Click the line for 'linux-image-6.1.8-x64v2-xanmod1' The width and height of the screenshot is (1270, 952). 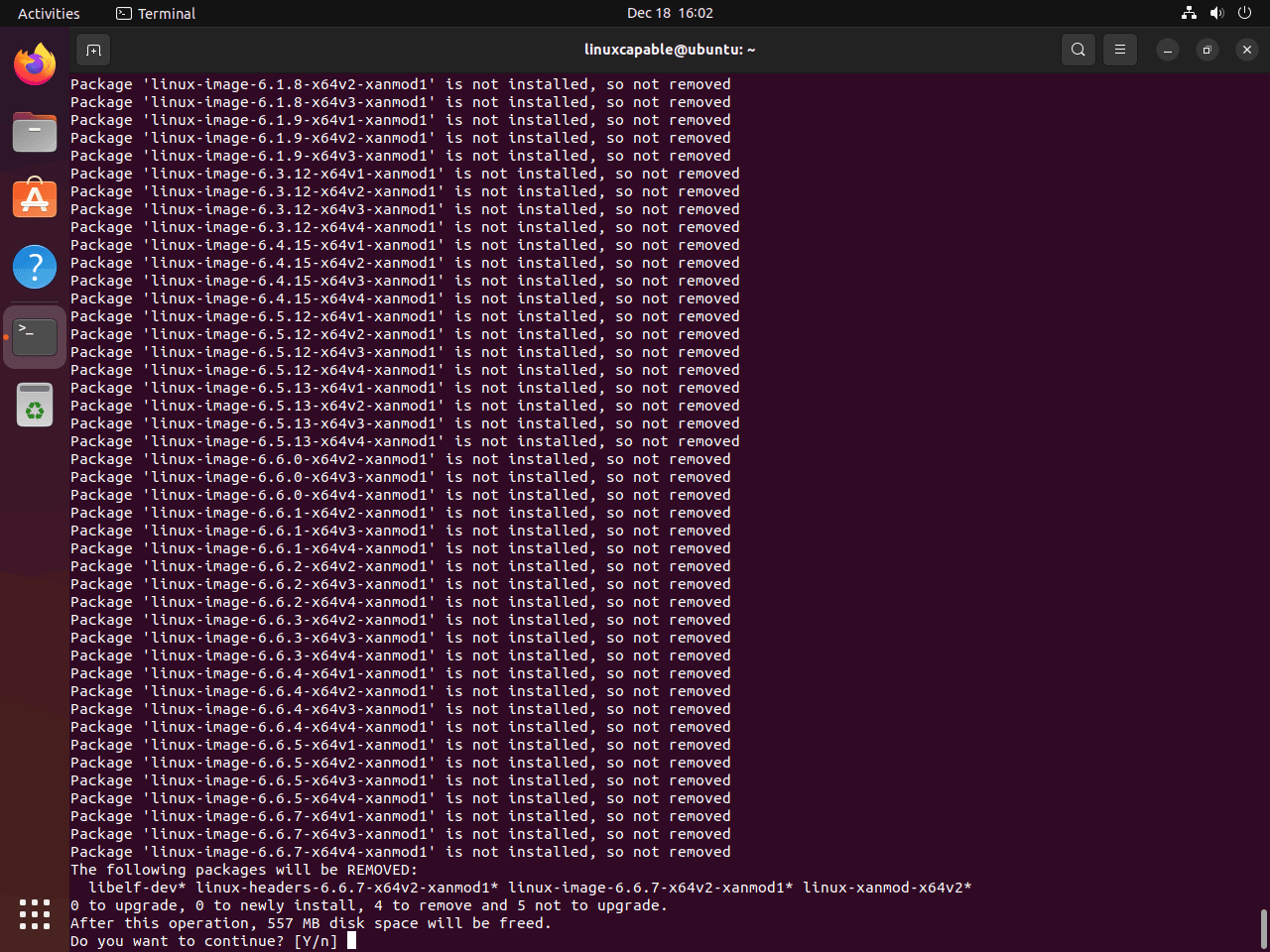[401, 84]
